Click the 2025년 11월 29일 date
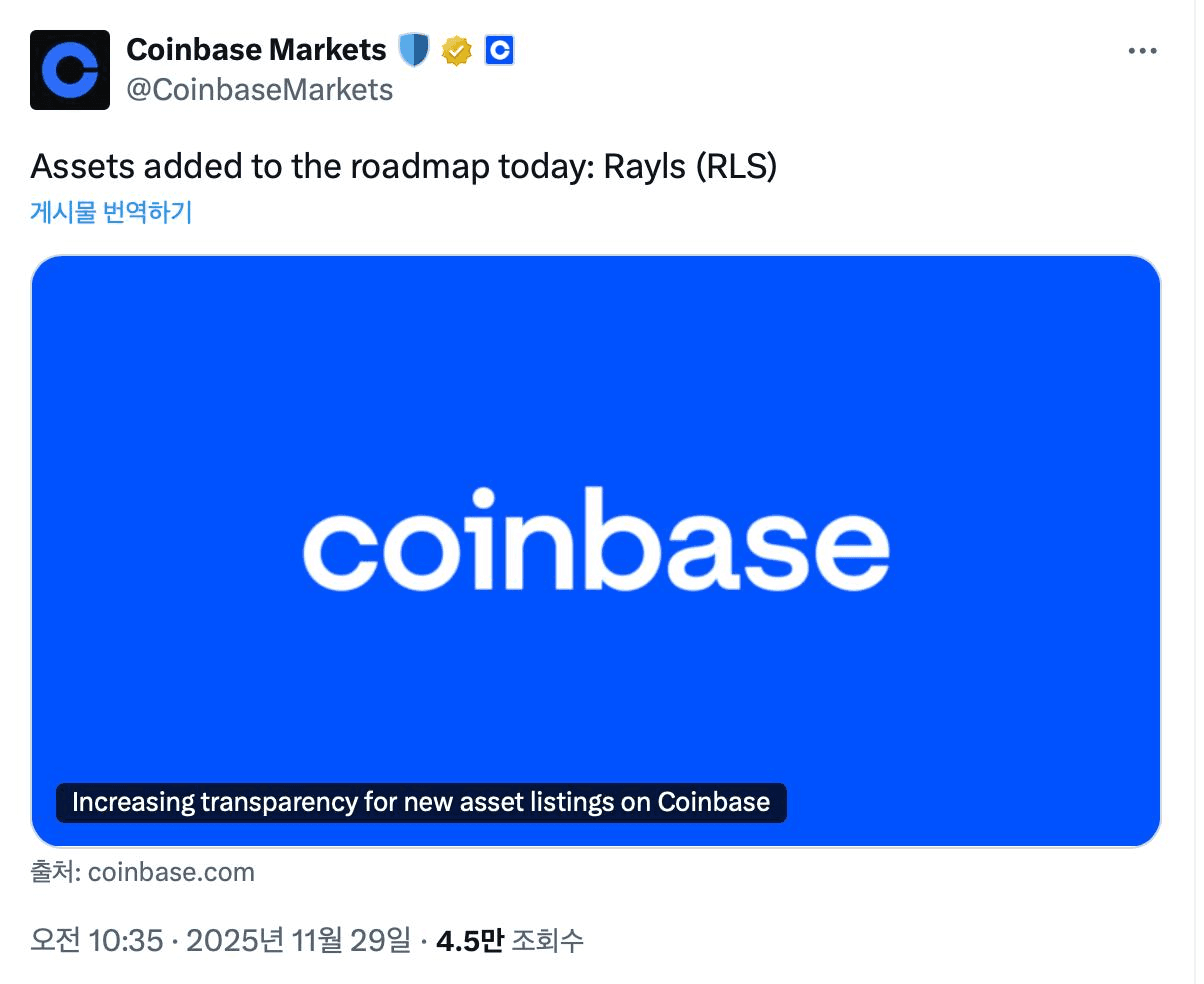1204x984 pixels. point(298,941)
